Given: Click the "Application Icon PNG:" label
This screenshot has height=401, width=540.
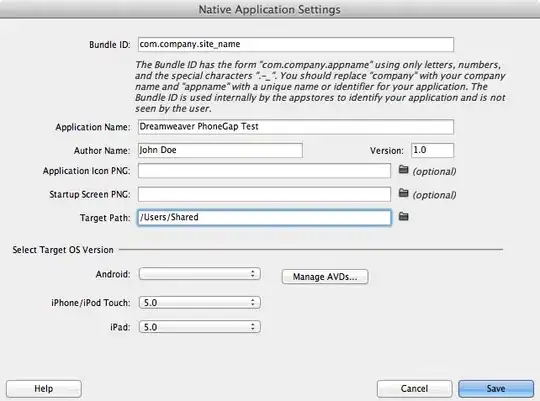Looking at the screenshot, I should [x=86, y=171].
